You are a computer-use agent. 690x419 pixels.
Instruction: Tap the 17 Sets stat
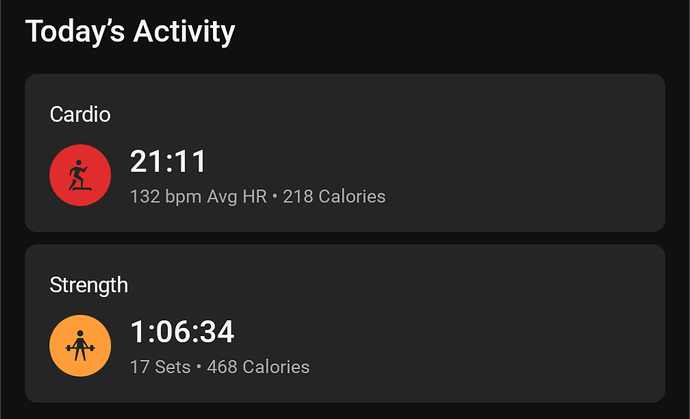pyautogui.click(x=160, y=367)
